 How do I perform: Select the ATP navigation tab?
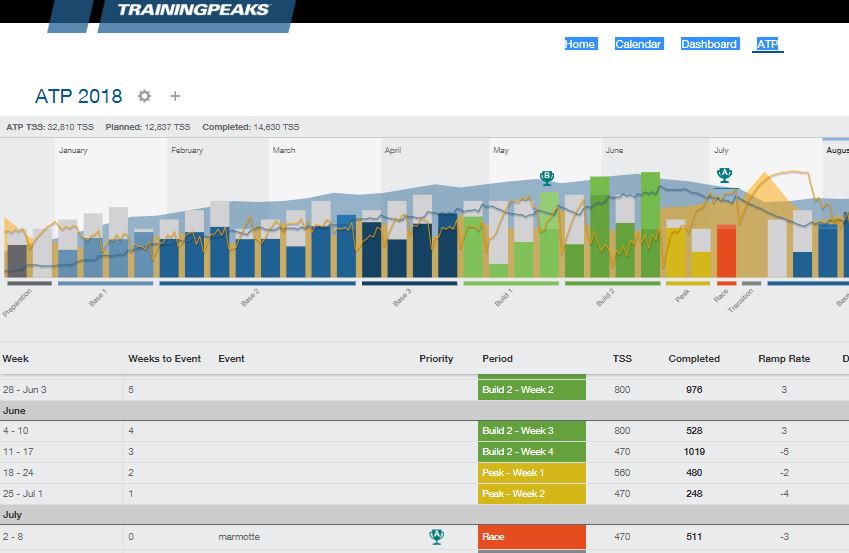pyautogui.click(x=768, y=44)
